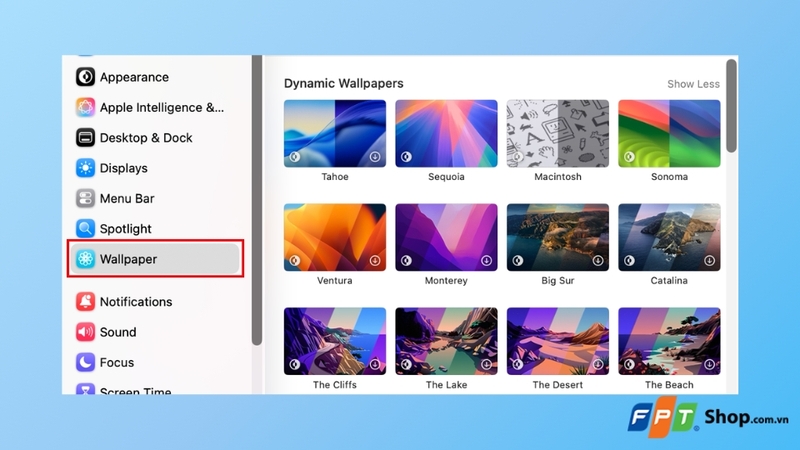Download the Catalina wallpaper via arrow icon

pyautogui.click(x=709, y=261)
